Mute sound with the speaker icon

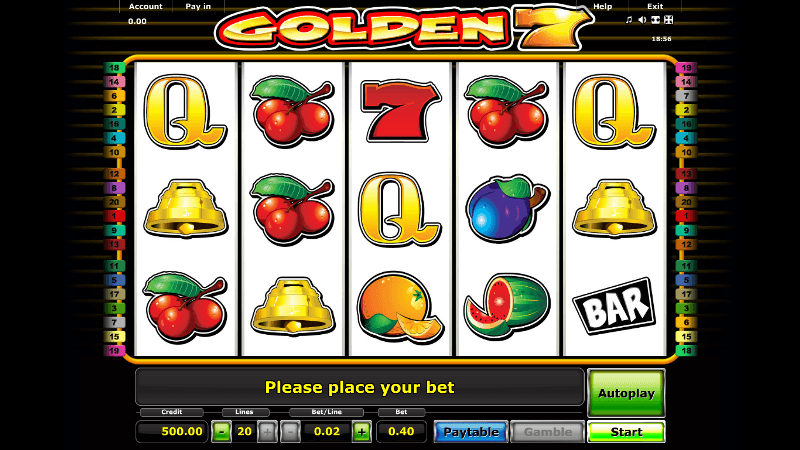[x=642, y=20]
